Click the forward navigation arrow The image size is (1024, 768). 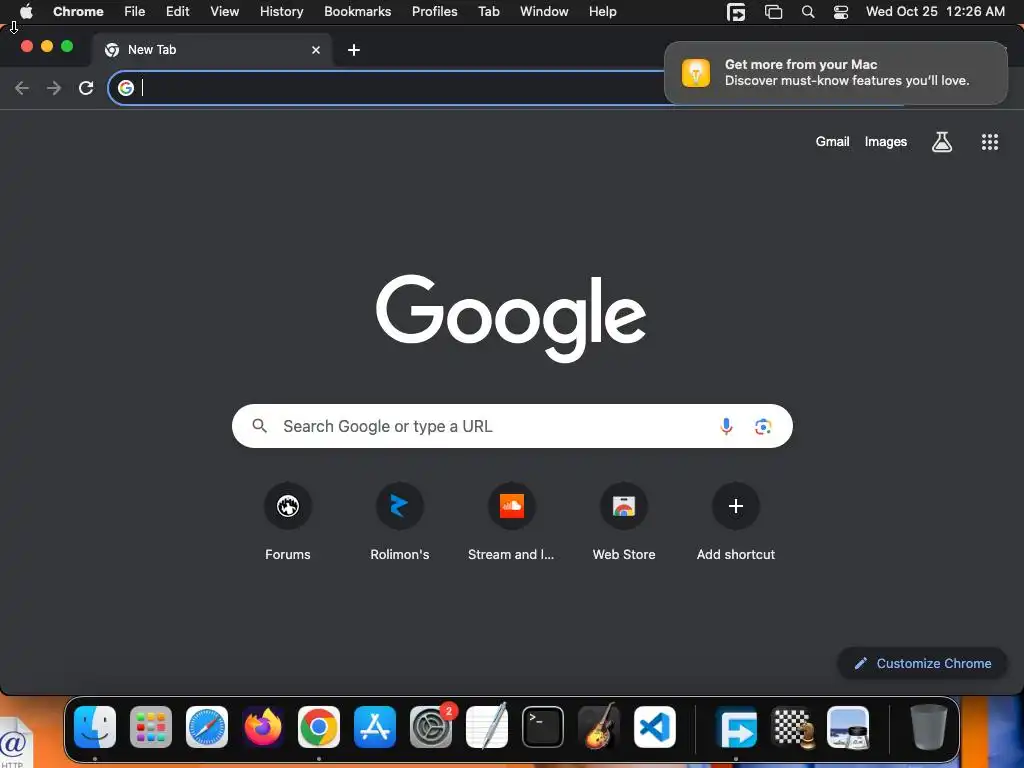click(x=54, y=88)
